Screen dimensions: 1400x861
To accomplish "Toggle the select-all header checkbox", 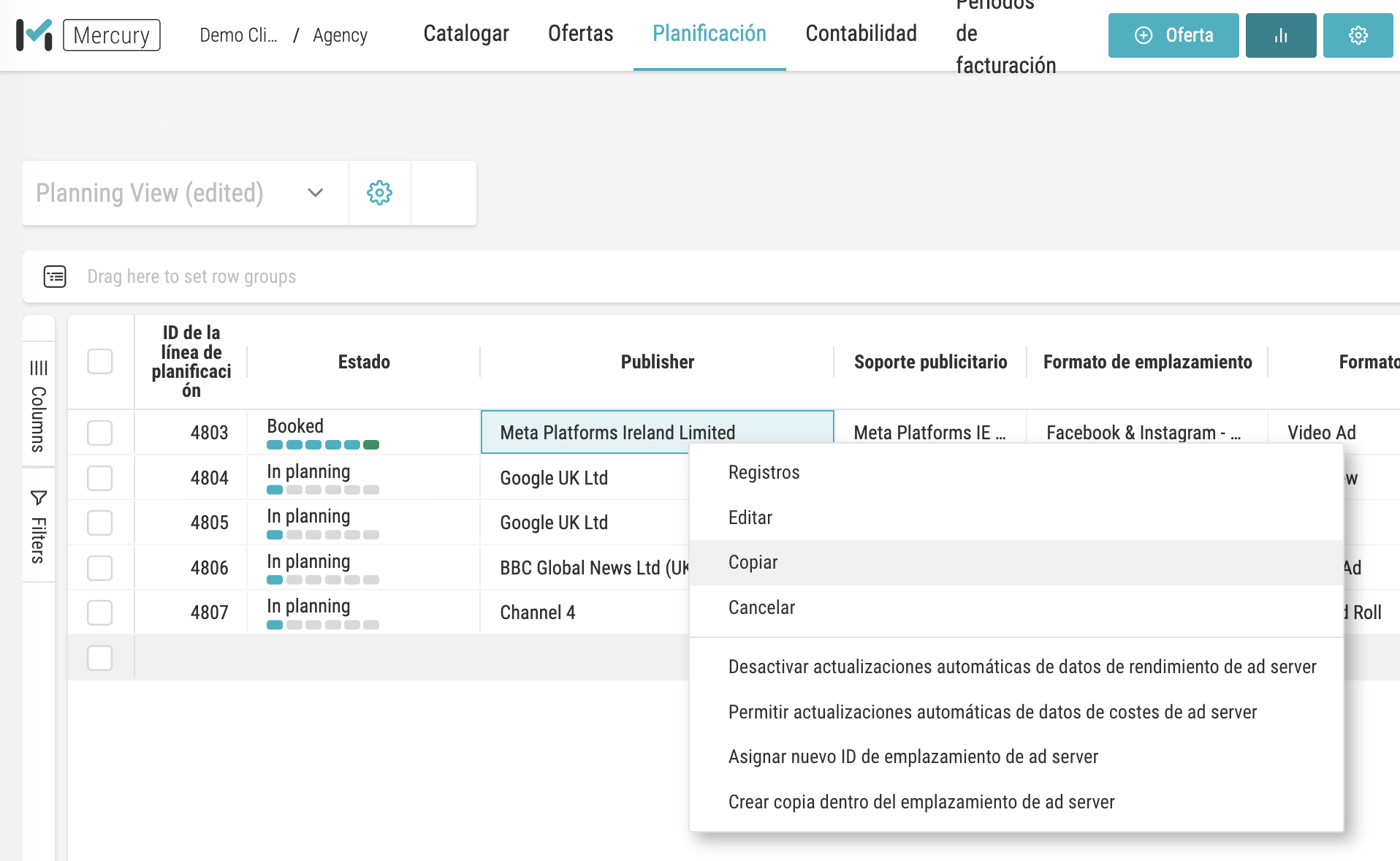I will [100, 361].
